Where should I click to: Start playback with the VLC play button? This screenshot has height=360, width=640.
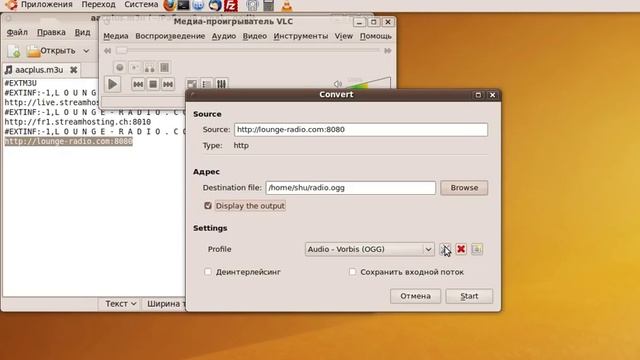point(112,84)
